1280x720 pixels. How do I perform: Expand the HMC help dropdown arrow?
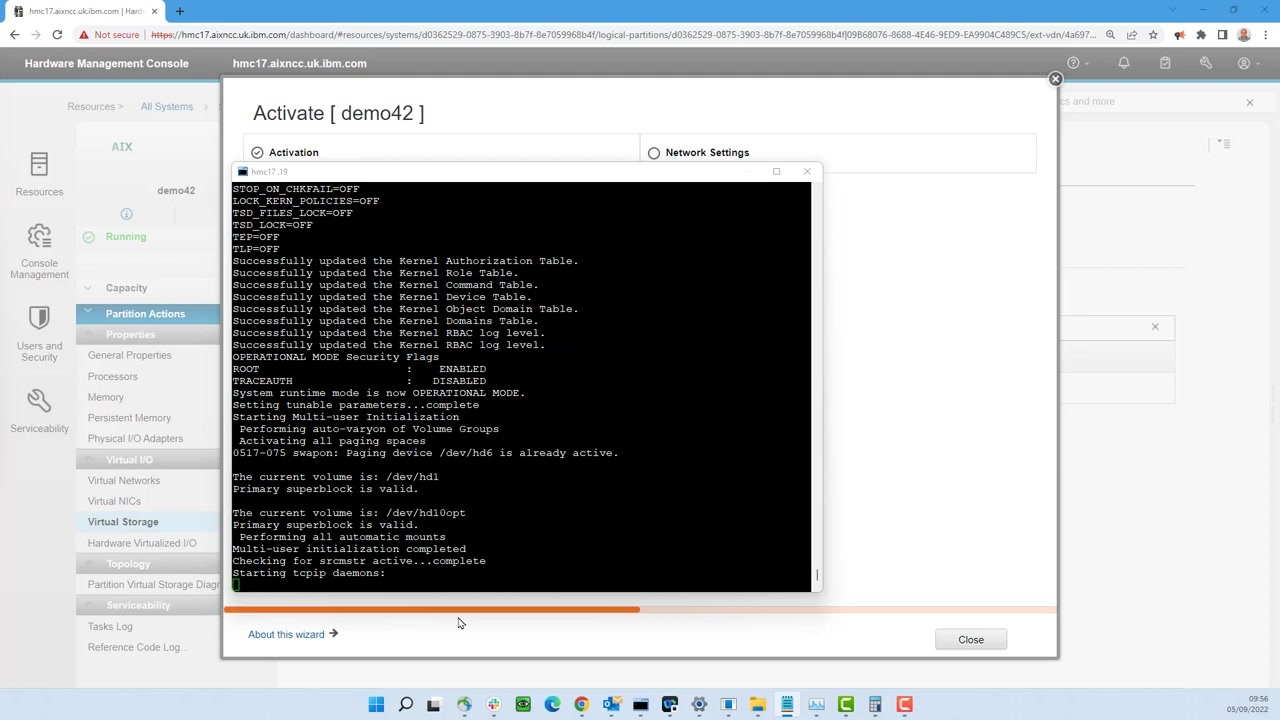[x=1087, y=64]
